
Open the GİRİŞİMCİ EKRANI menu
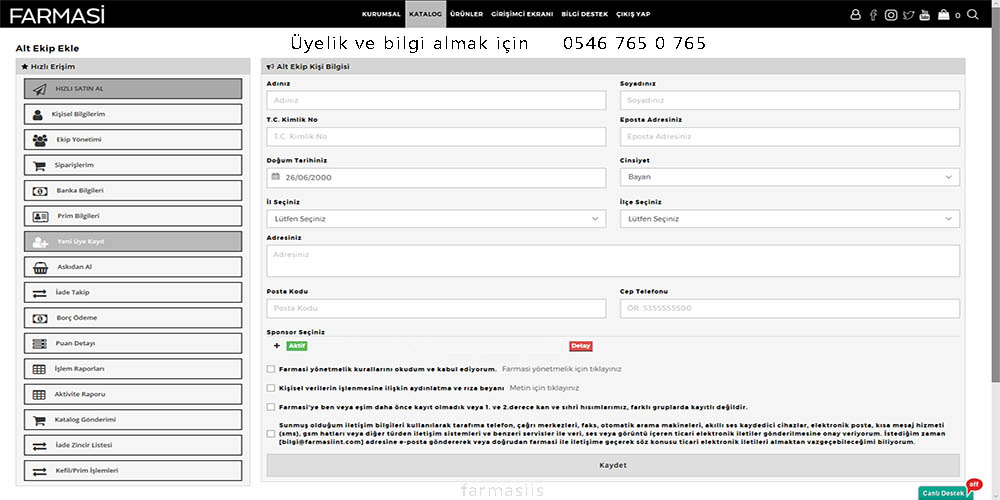(x=522, y=14)
